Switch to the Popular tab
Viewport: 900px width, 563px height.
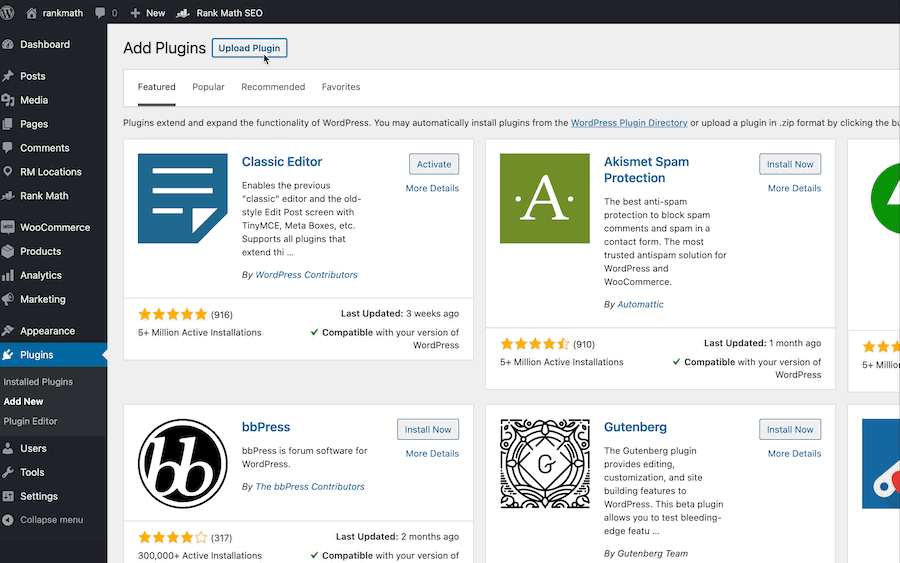[x=208, y=87]
